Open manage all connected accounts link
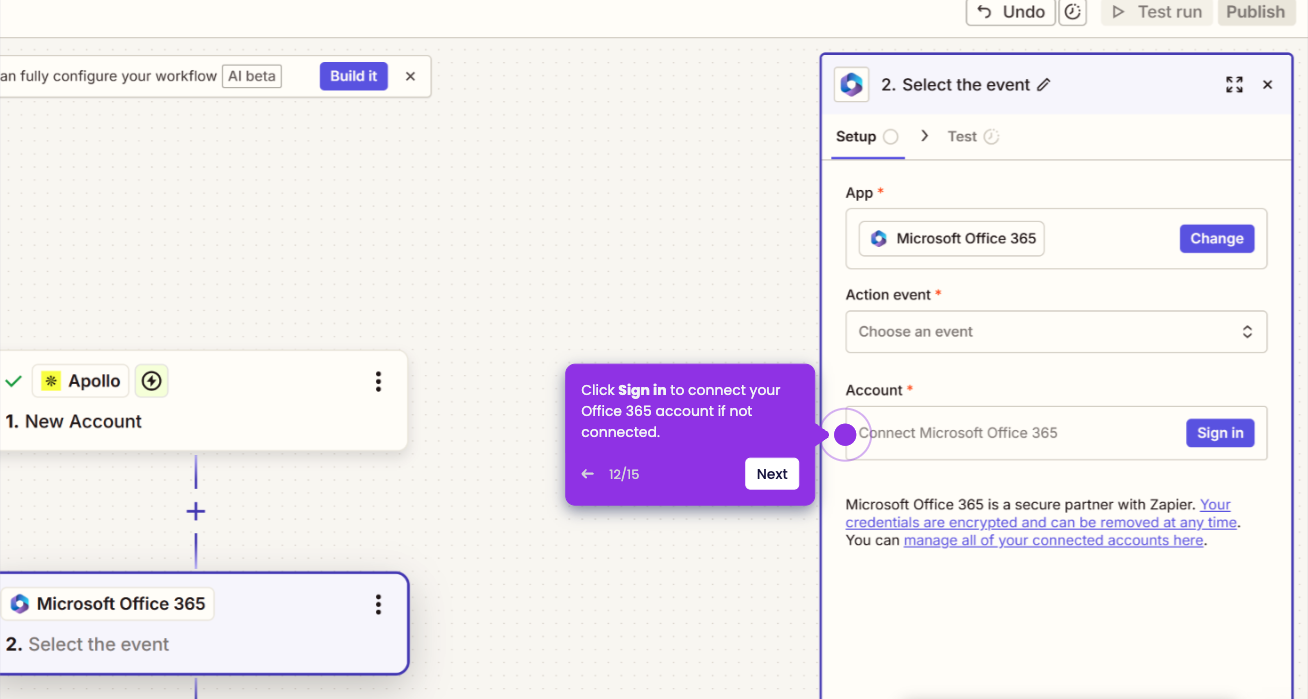 1053,541
